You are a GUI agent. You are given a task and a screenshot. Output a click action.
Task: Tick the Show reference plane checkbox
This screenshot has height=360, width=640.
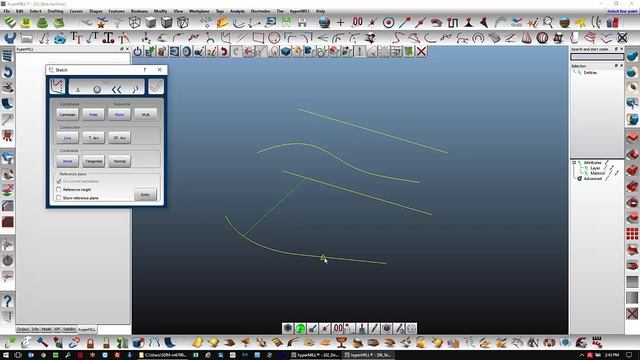pyautogui.click(x=59, y=198)
